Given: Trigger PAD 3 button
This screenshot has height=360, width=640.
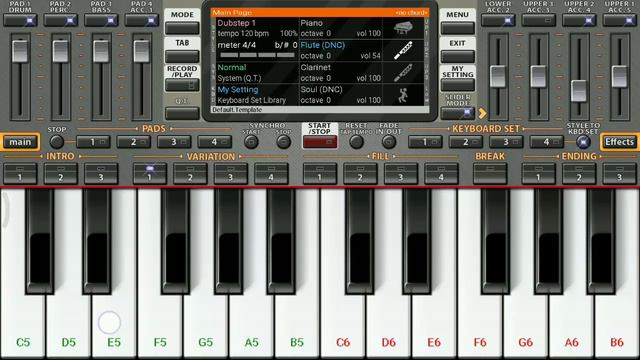Looking at the screenshot, I should tap(174, 142).
